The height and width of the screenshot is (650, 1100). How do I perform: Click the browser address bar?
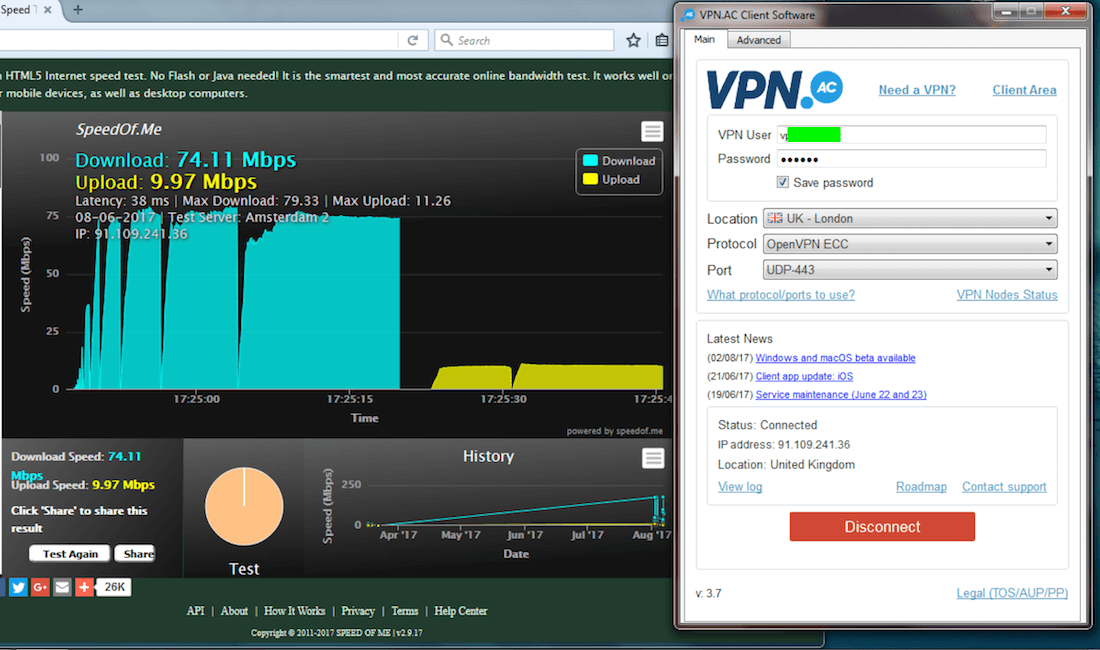click(200, 40)
